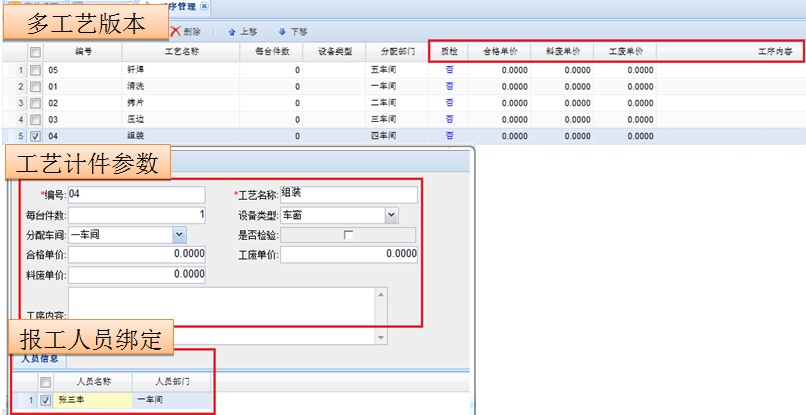This screenshot has height=415, width=806.
Task: Open the 设备类型 dropdown
Action: pyautogui.click(x=391, y=214)
